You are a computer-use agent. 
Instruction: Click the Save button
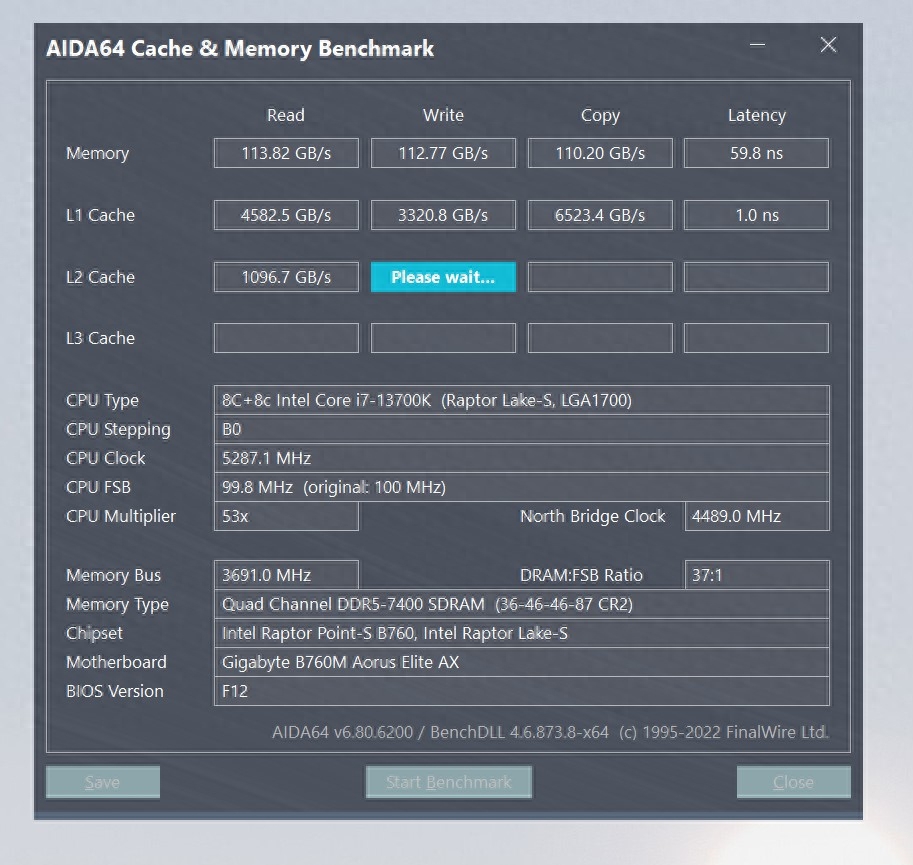pos(102,782)
